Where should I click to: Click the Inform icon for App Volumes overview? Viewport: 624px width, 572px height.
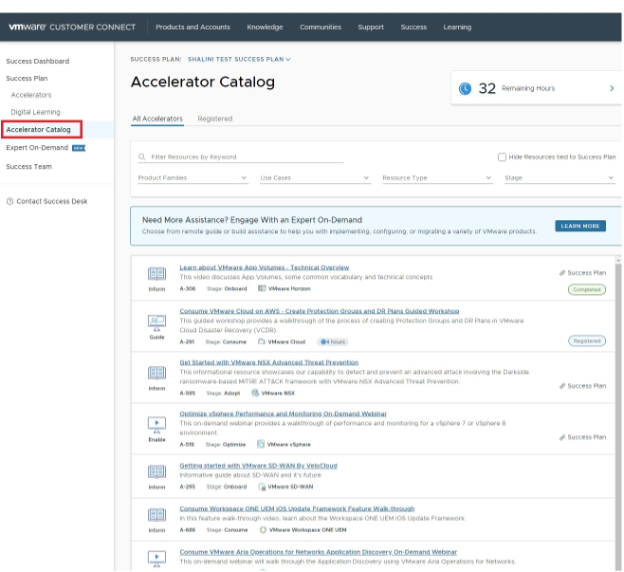coord(157,273)
